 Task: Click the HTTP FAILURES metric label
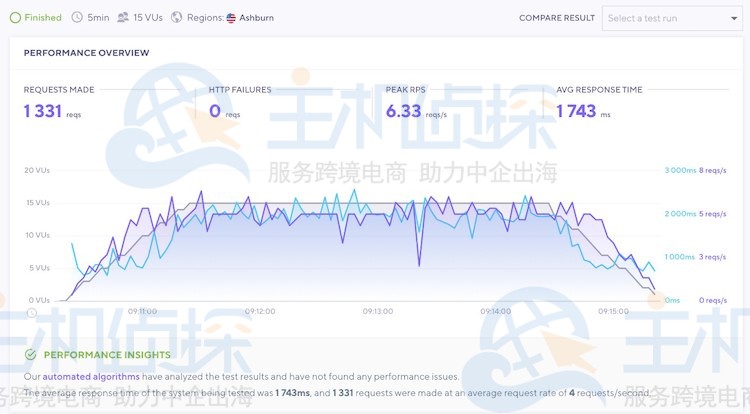coord(240,89)
